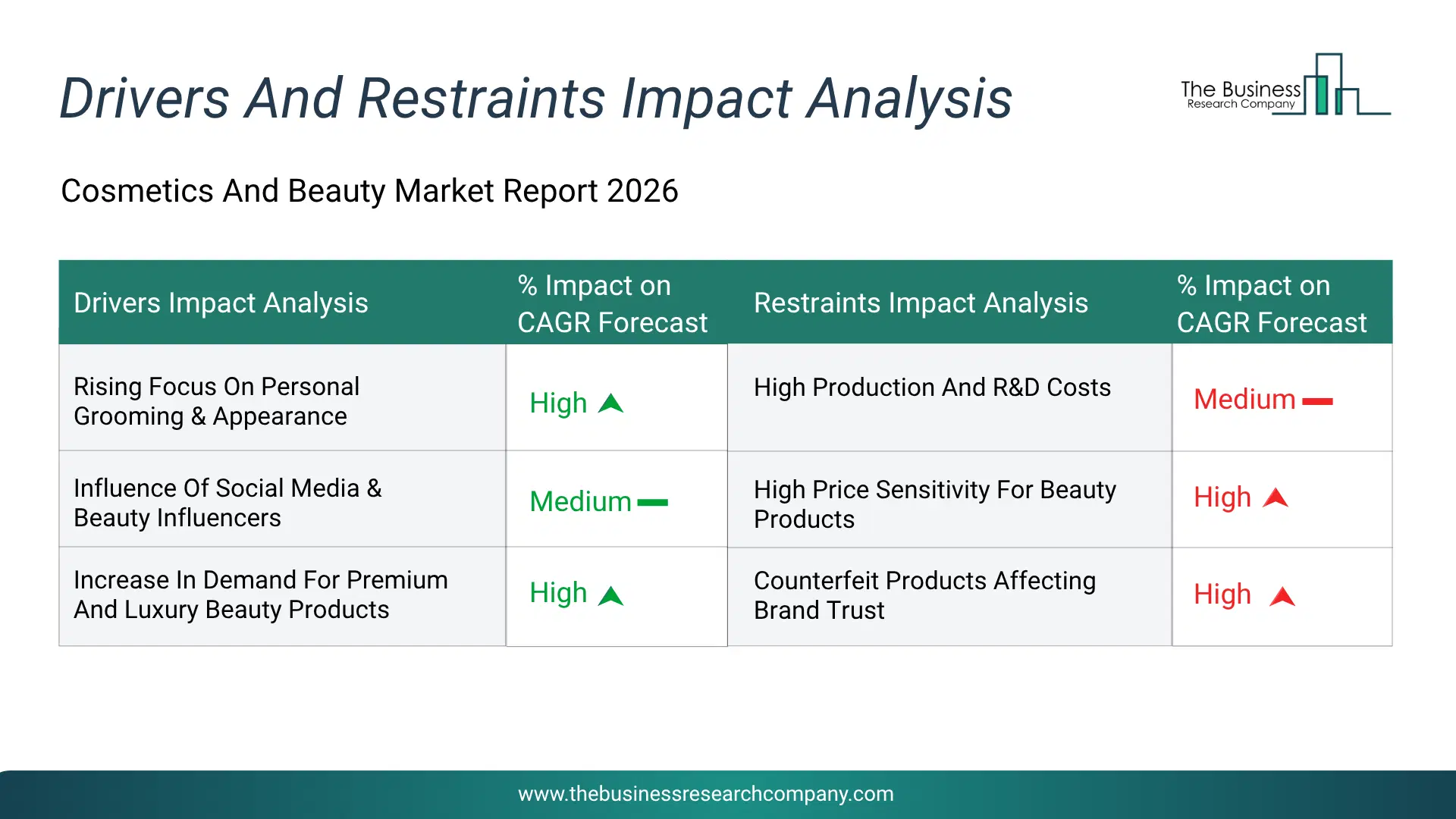
Task: Click red High text in Counterfeit Products row
Action: [x=1222, y=595]
